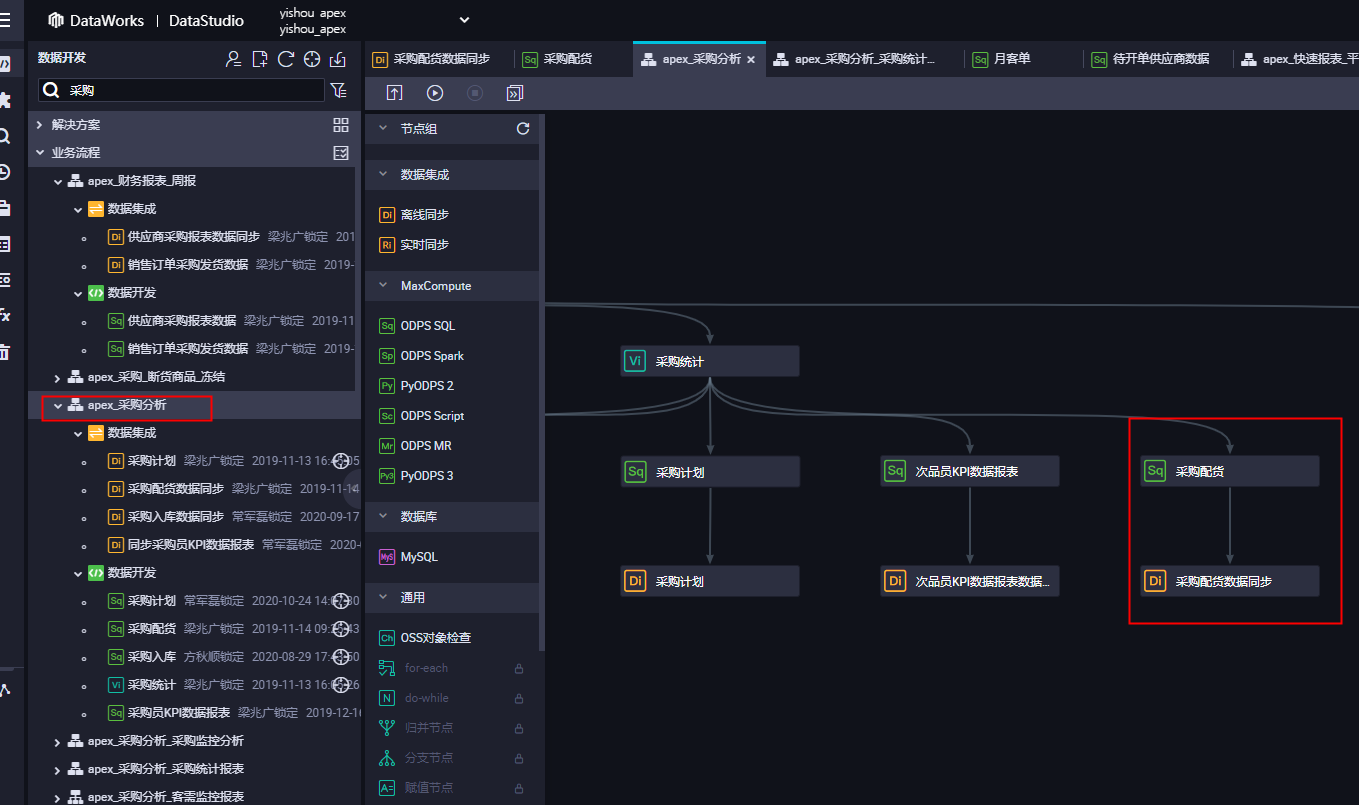Open 采购入库数据同步 in the tree
Image resolution: width=1359 pixels, height=805 pixels.
click(x=175, y=517)
